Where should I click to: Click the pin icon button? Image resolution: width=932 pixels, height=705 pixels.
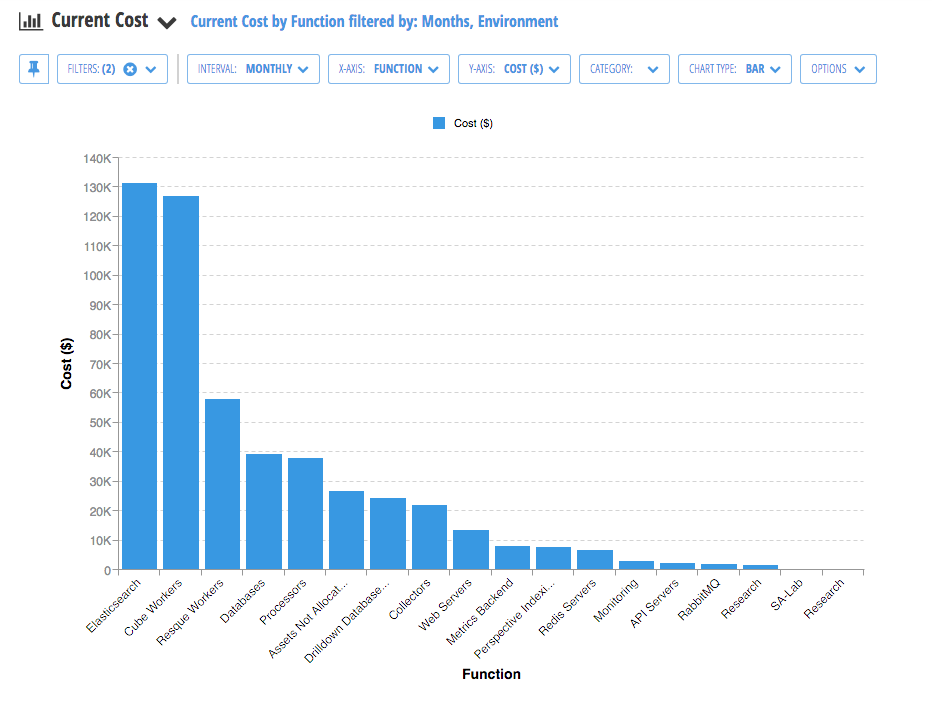34,69
